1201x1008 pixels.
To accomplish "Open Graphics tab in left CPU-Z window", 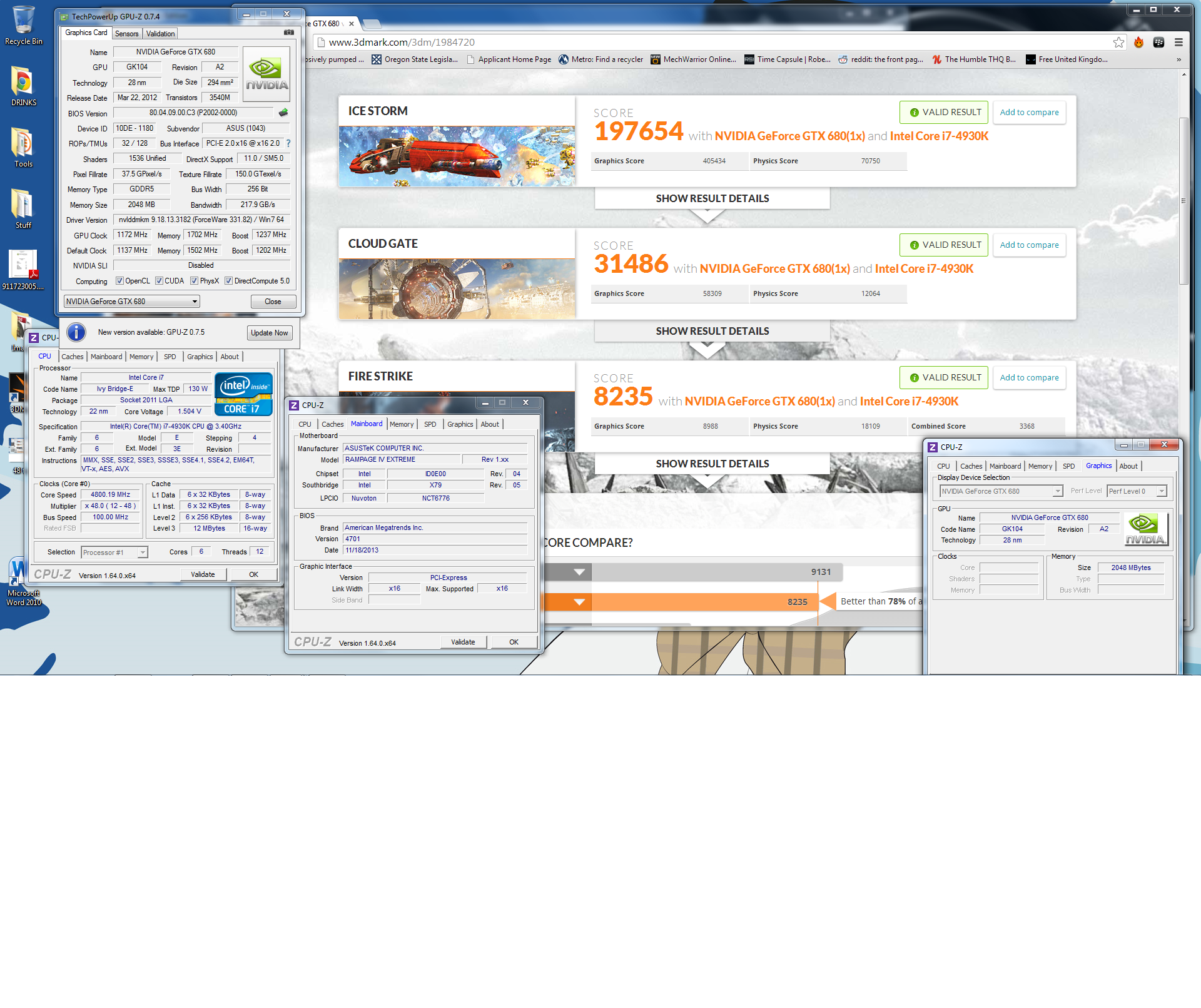I will [200, 357].
